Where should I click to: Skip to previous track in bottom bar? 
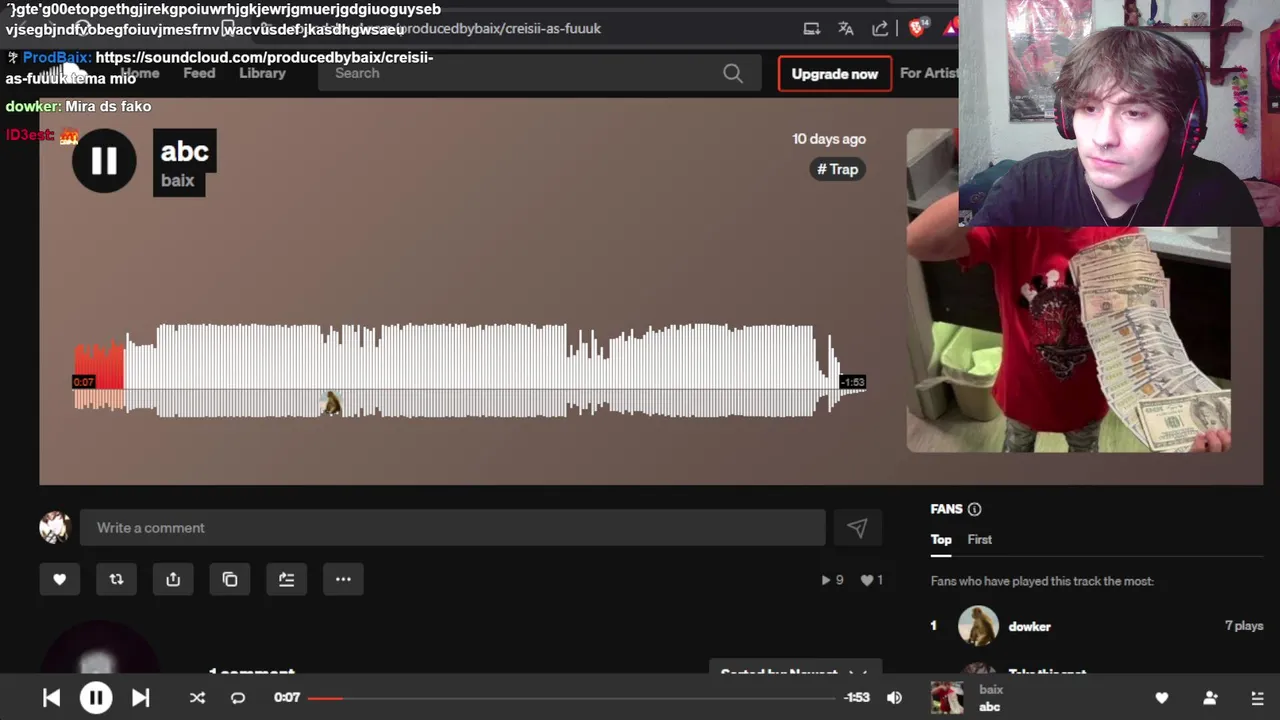(52, 698)
